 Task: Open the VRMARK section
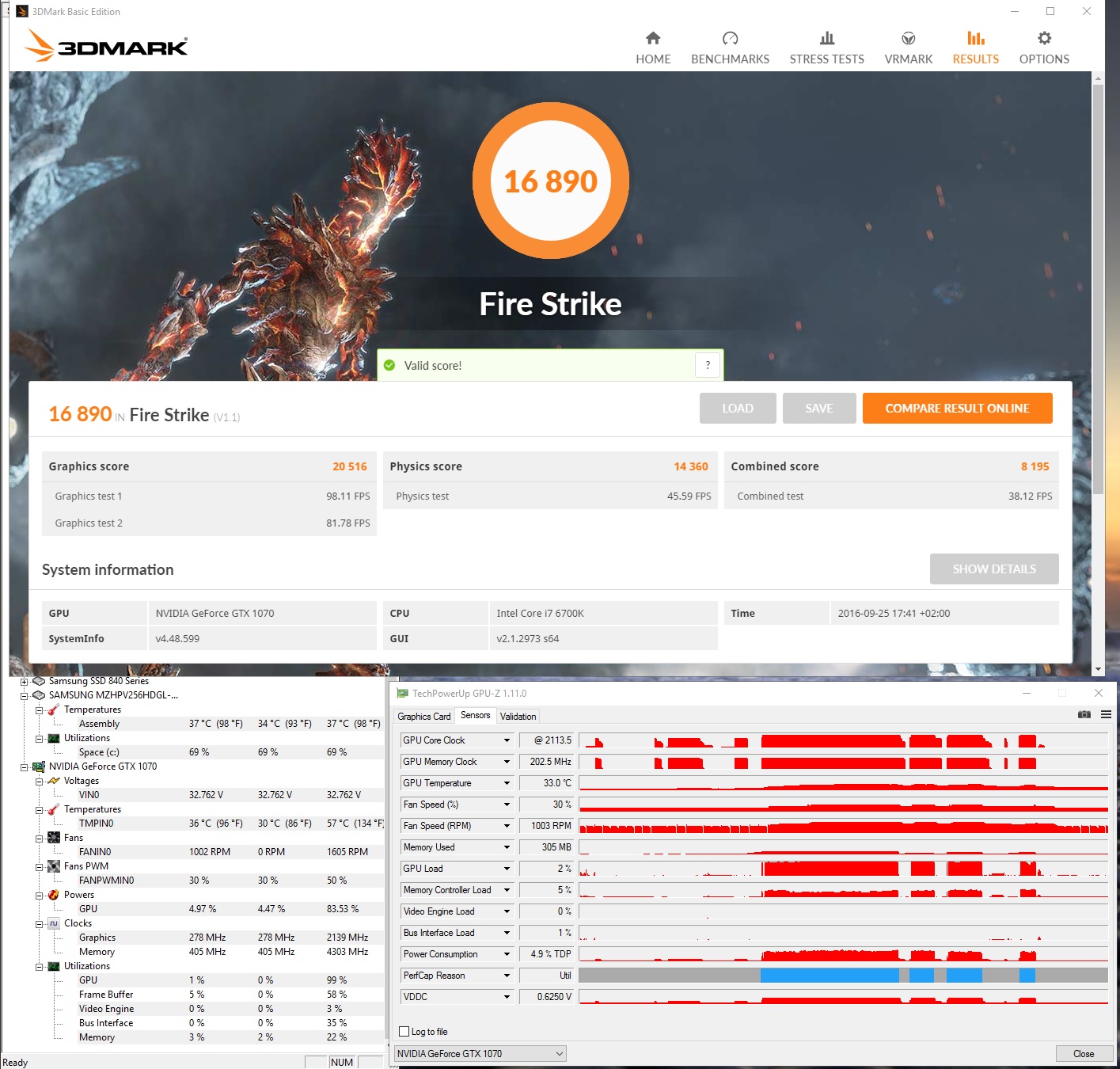pyautogui.click(x=909, y=48)
